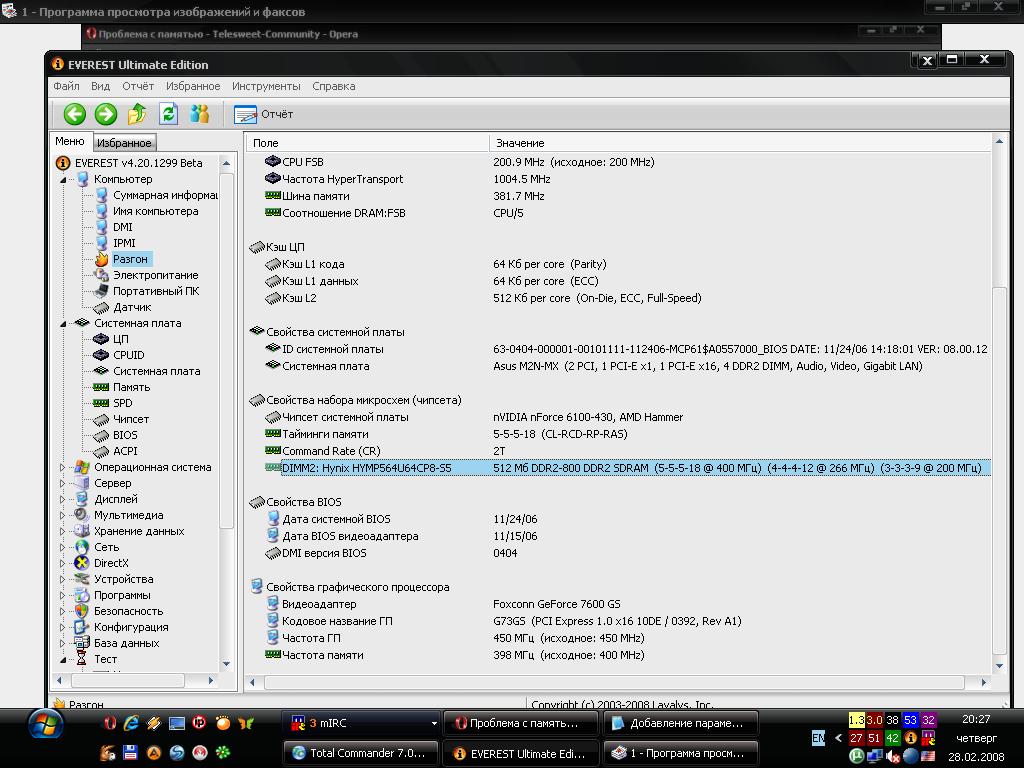The height and width of the screenshot is (768, 1024).
Task: Click the green Forward arrow toolbar icon
Action: point(105,114)
